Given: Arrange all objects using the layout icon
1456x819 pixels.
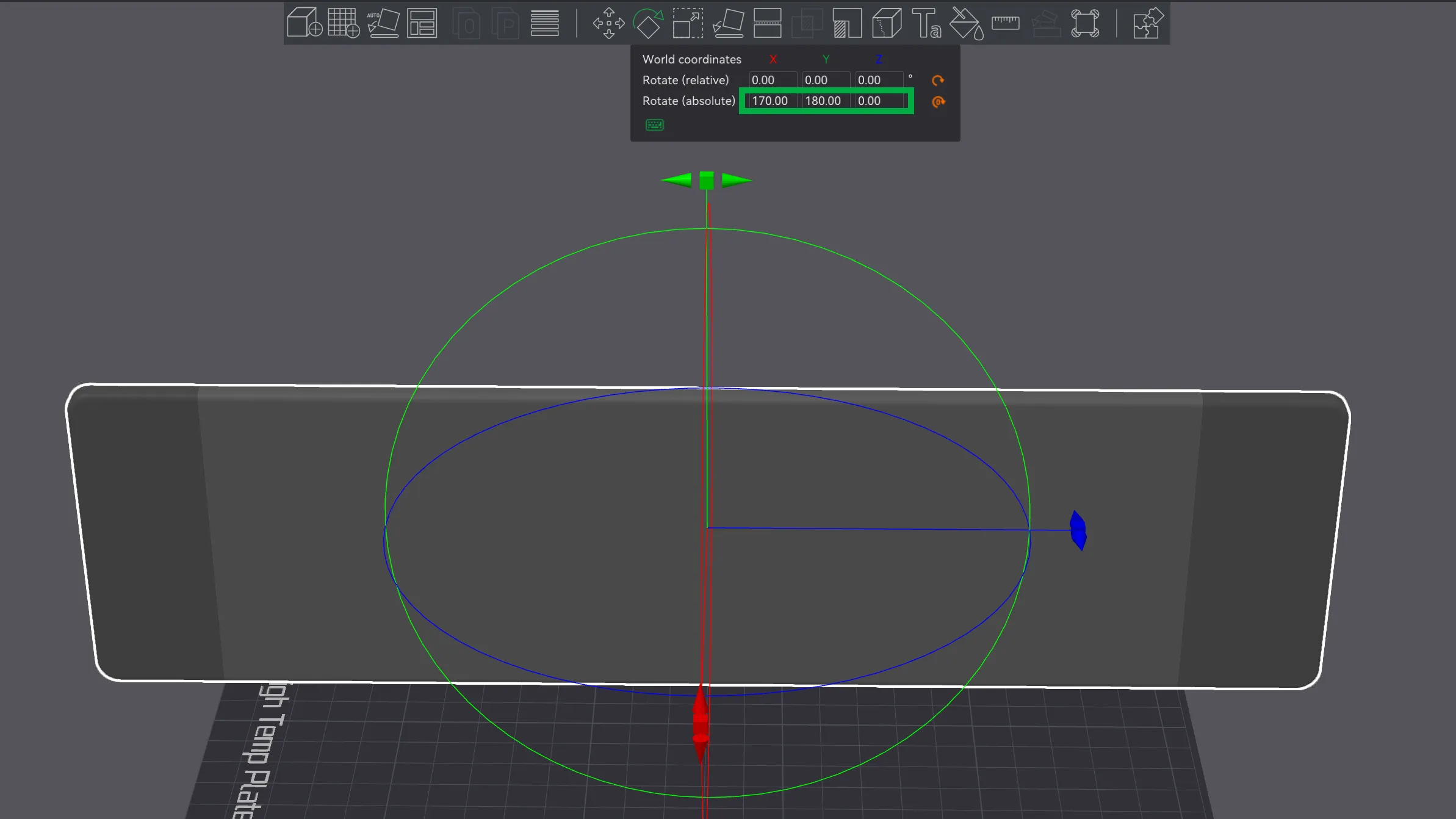Looking at the screenshot, I should point(422,23).
